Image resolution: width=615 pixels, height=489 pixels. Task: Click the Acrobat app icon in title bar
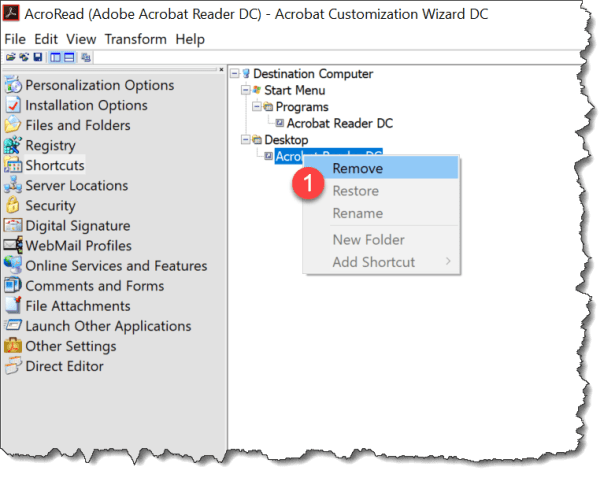[x=11, y=14]
